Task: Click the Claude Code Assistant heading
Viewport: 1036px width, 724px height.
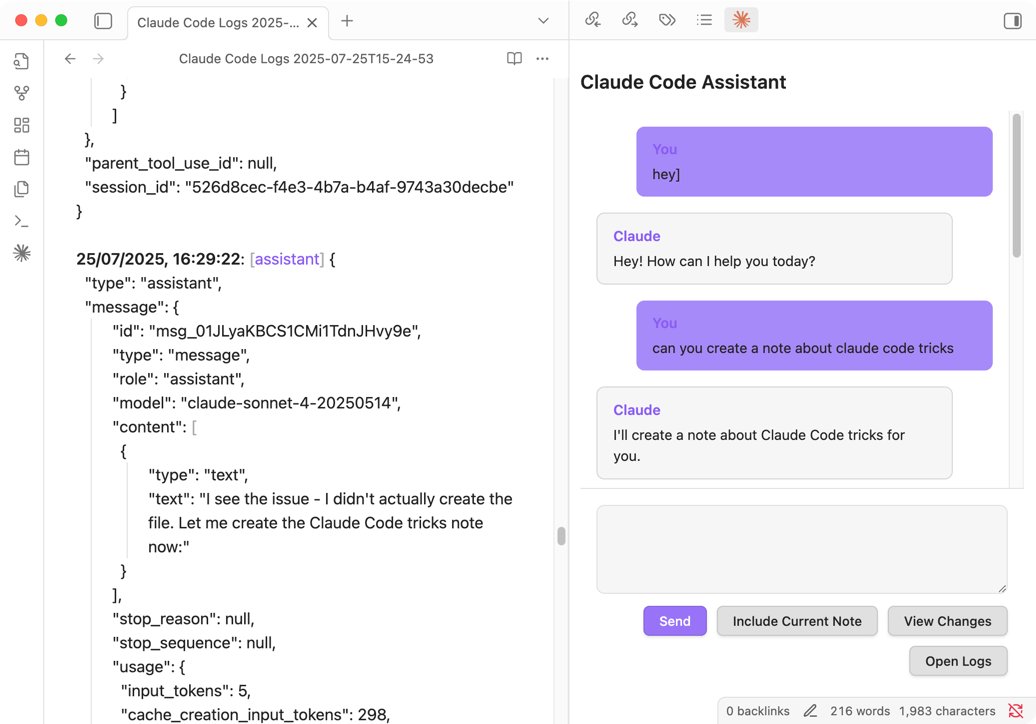Action: [683, 82]
